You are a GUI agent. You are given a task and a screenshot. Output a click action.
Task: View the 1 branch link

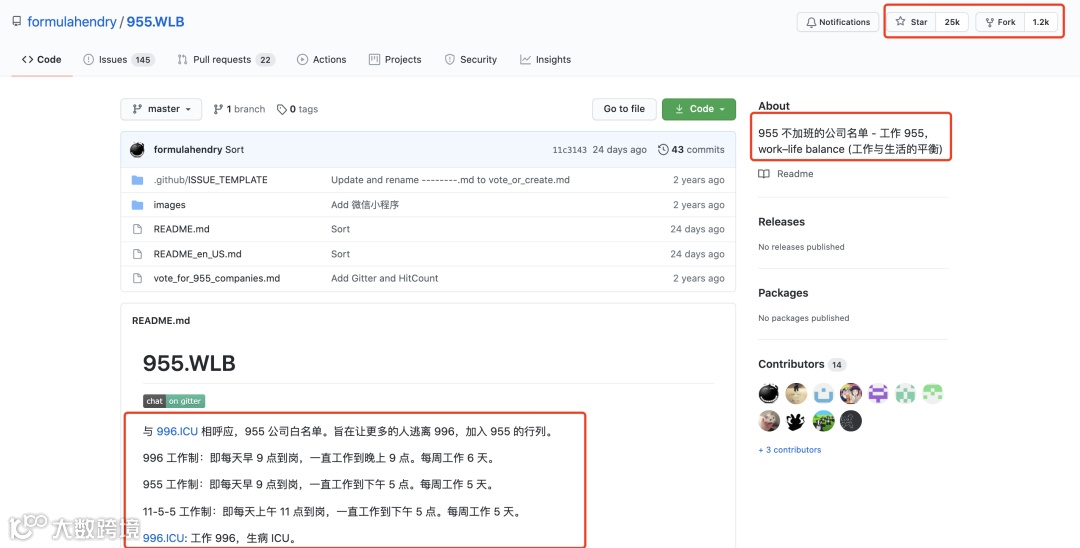pyautogui.click(x=239, y=109)
